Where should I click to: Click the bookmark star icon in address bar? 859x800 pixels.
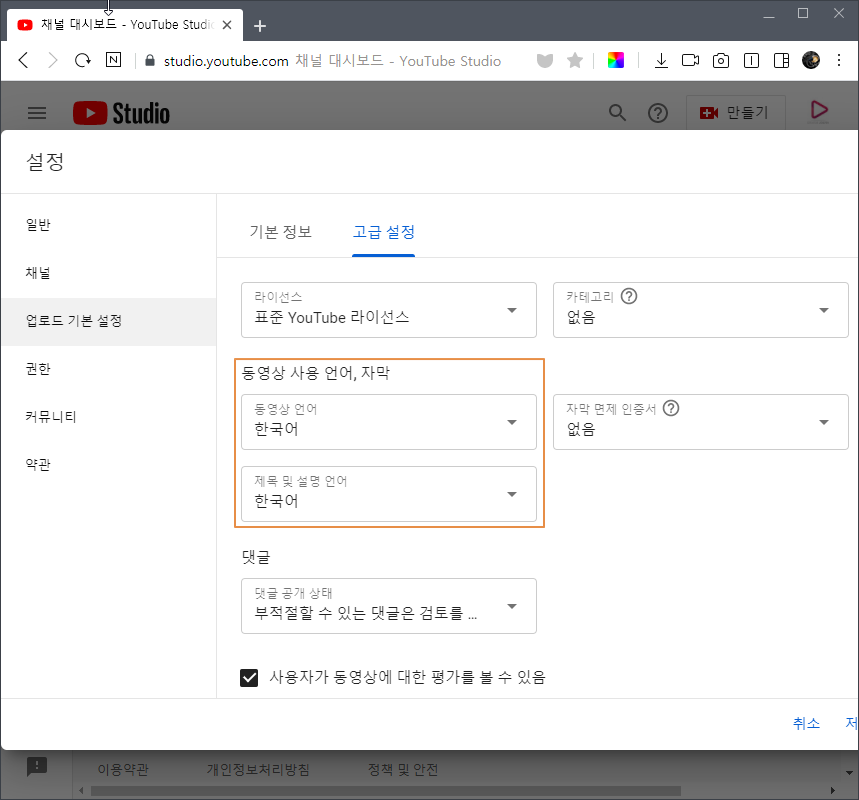click(x=575, y=60)
